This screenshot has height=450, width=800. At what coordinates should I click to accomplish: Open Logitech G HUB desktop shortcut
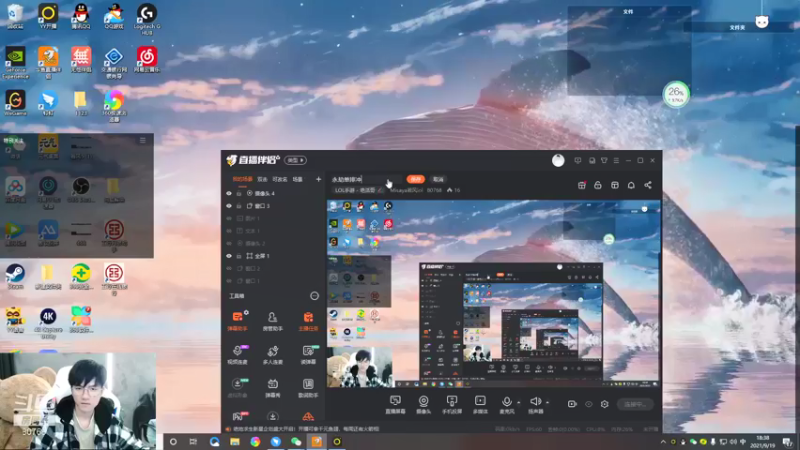point(147,19)
